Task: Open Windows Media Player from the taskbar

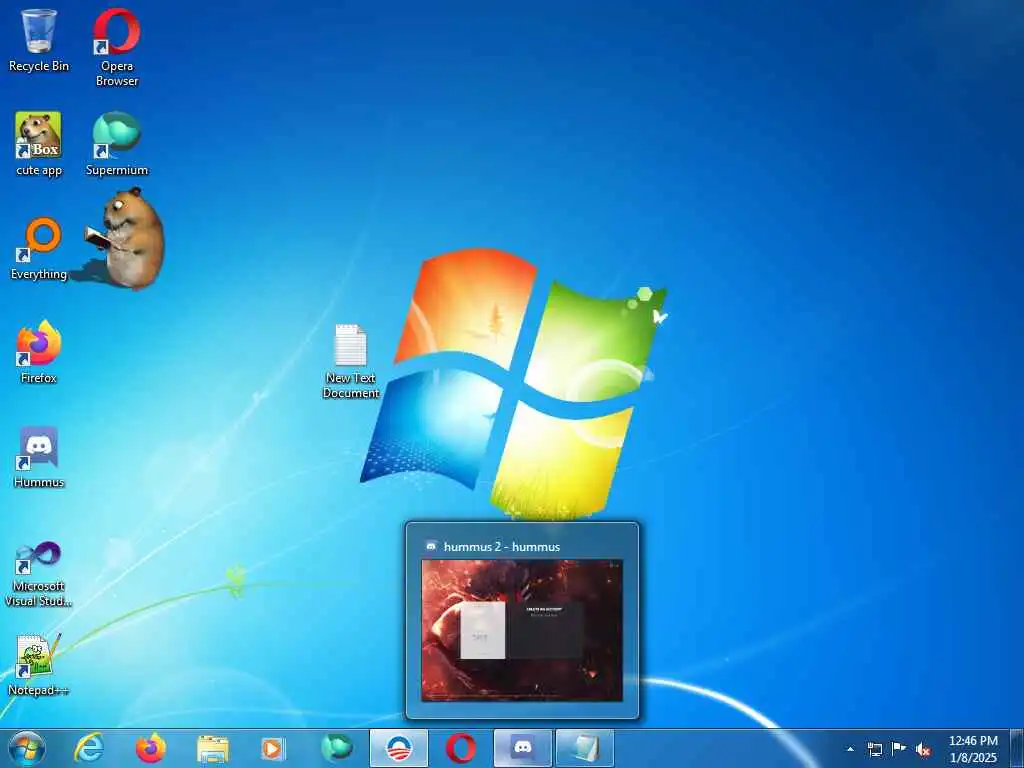Action: pyautogui.click(x=273, y=748)
